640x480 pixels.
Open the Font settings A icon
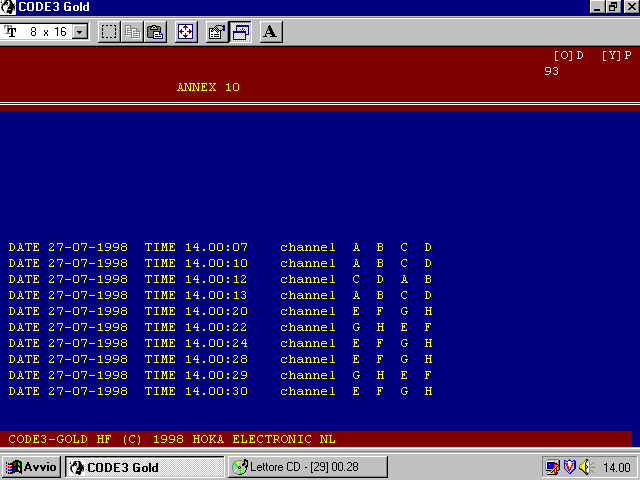click(x=270, y=32)
